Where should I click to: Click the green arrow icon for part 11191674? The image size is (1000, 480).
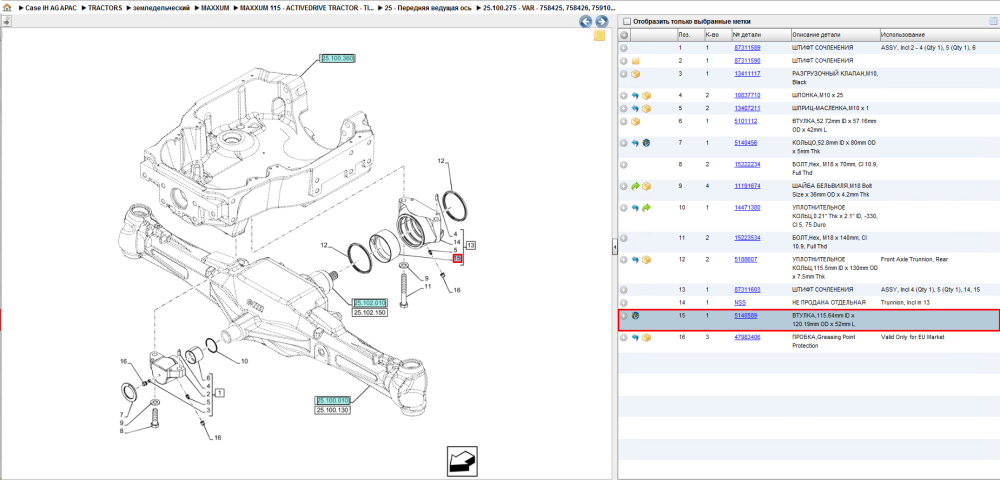[635, 186]
